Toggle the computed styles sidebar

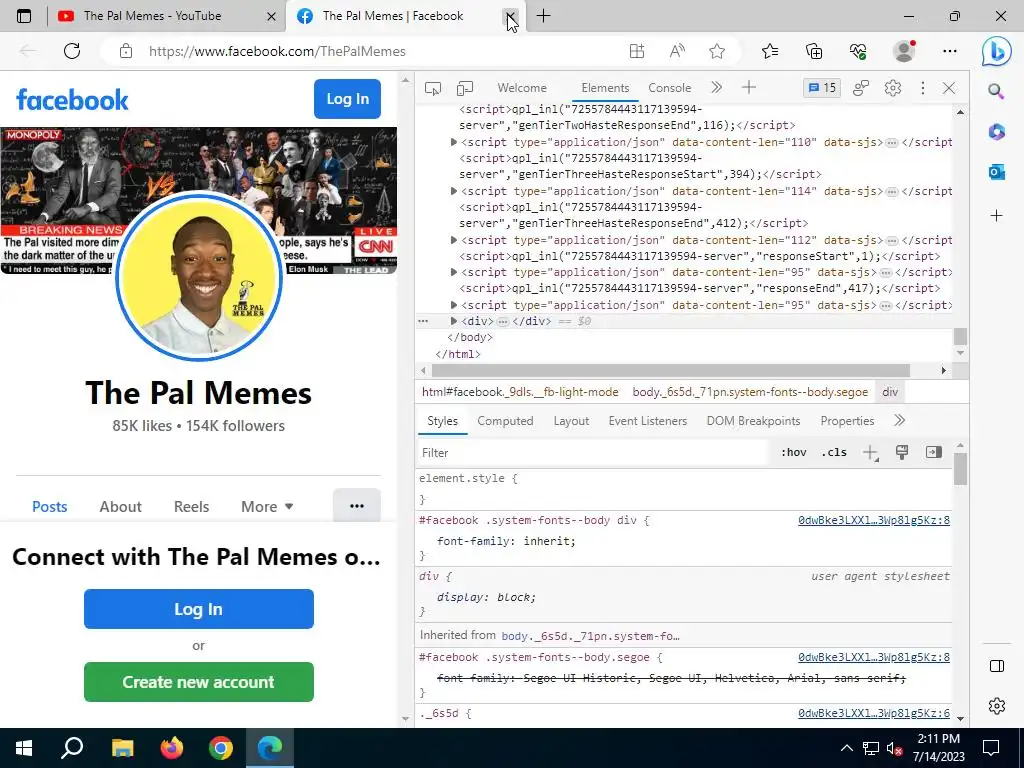tap(934, 452)
